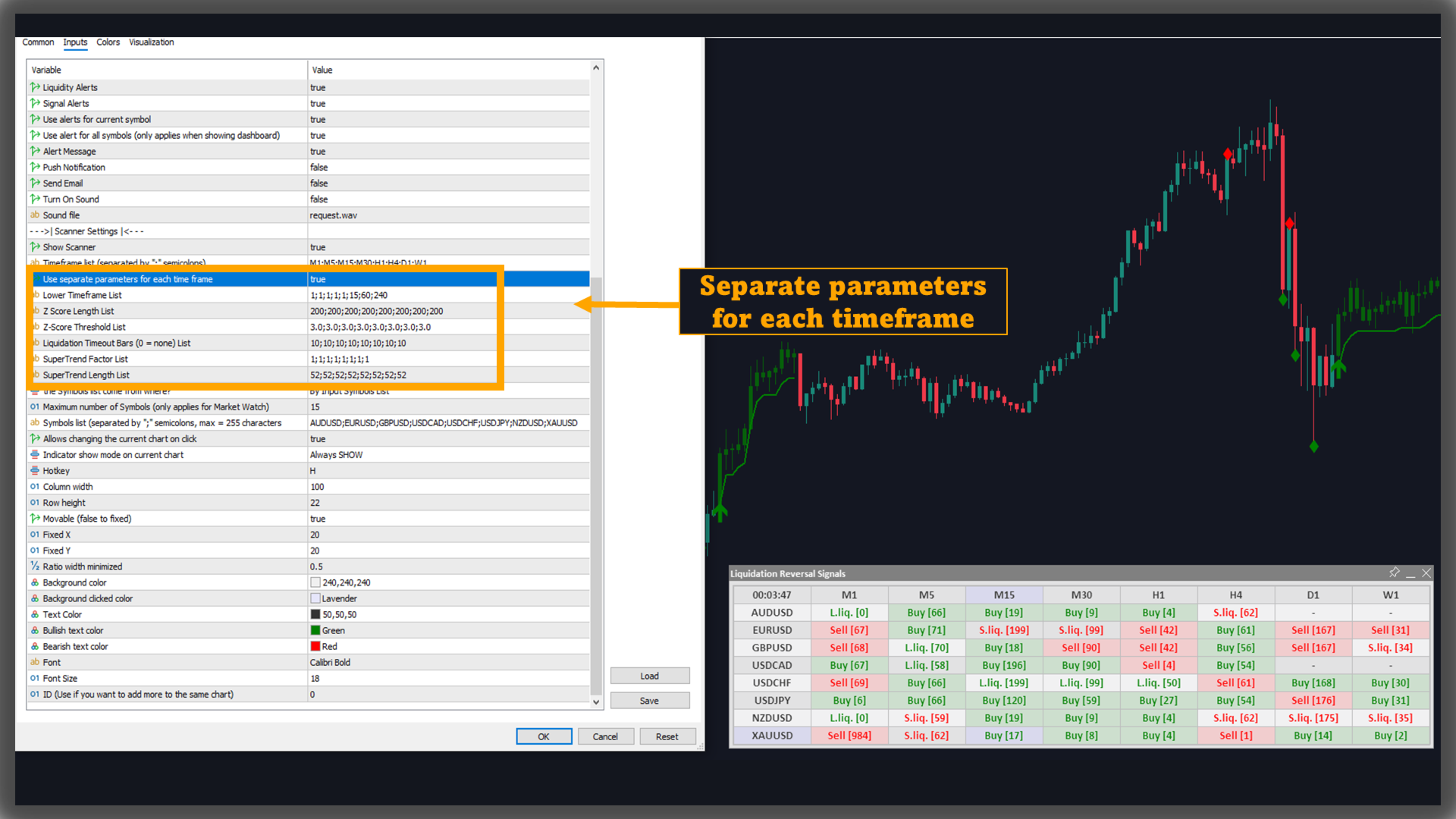Minimize the Liquidation Reversal Signals dashboard
This screenshot has height=819, width=1456.
coord(1410,573)
